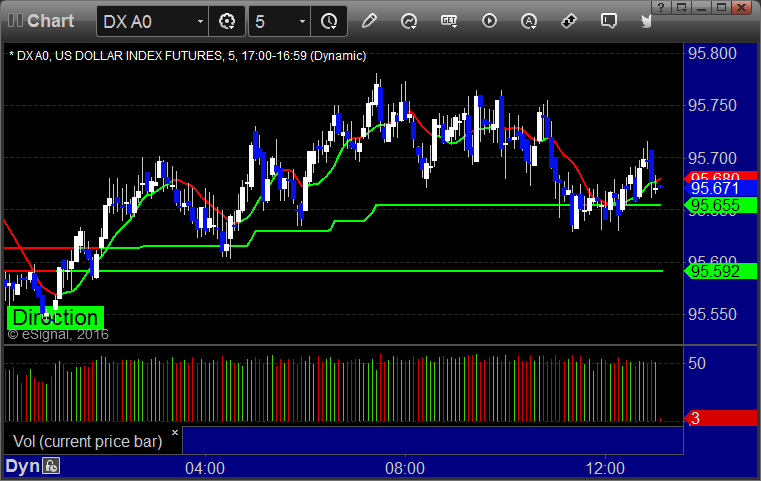761x481 pixels.
Task: Click the Dyn scaling button
Action: pos(22,466)
